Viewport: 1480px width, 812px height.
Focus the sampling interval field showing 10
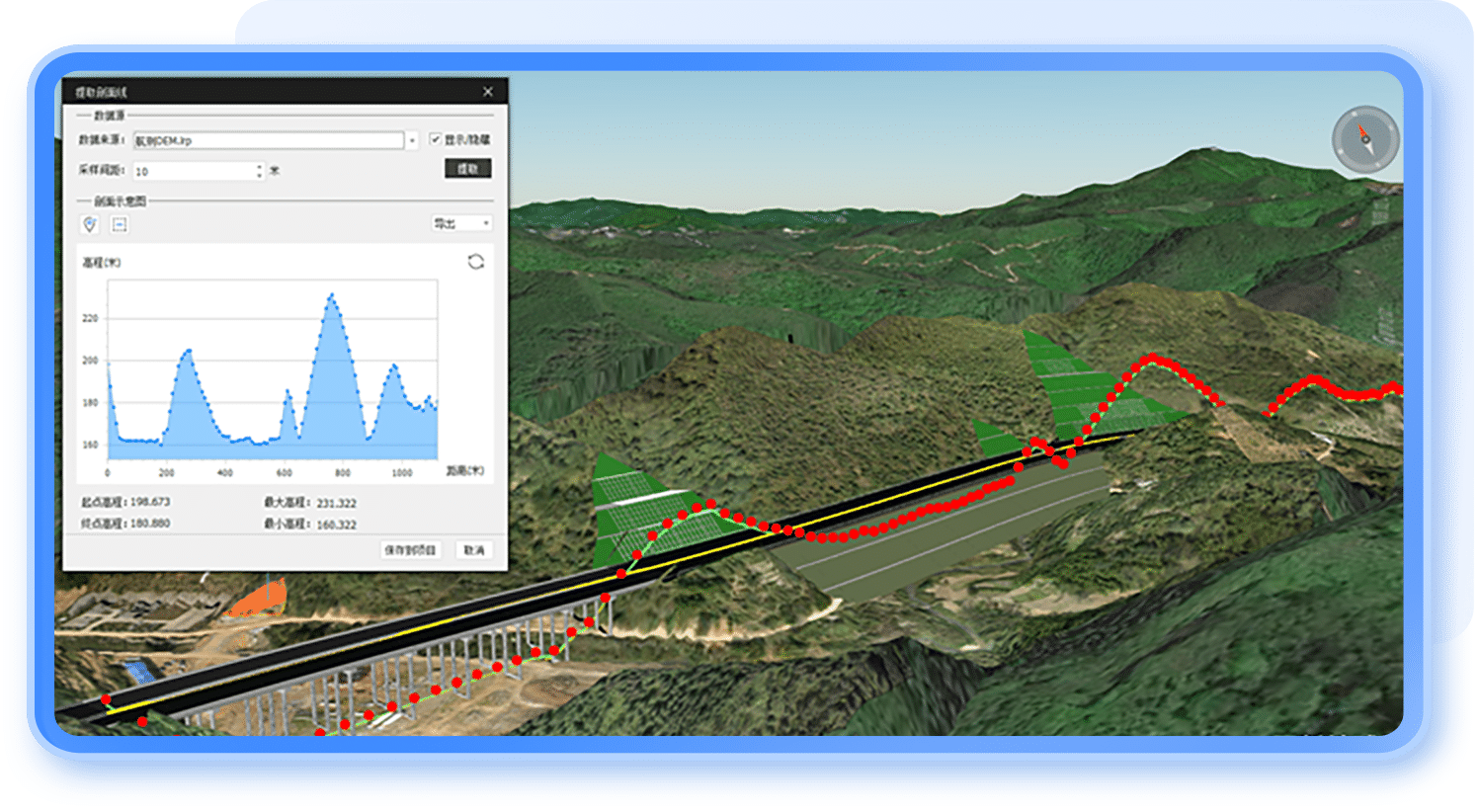point(194,172)
